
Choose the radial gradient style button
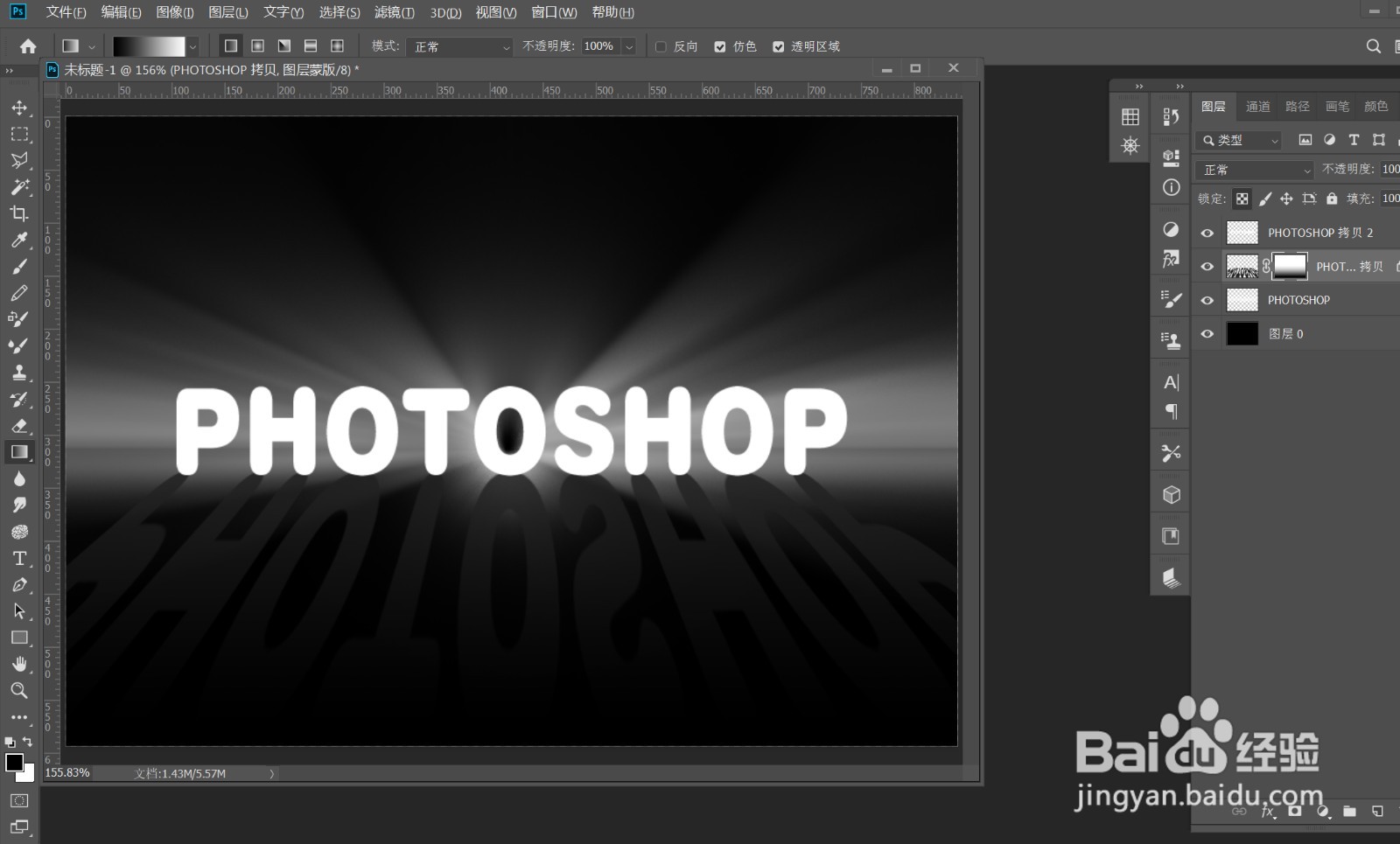click(x=258, y=45)
